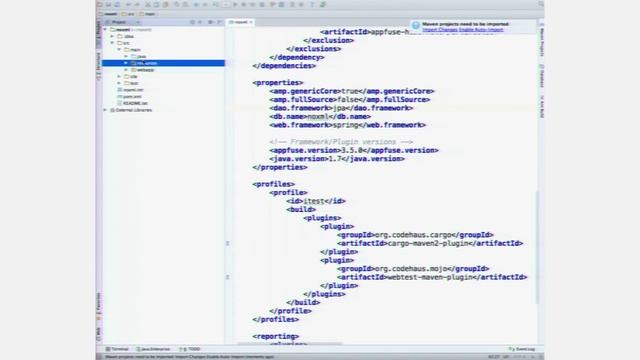Screen dimensions: 640x360
Task: Open the Favorites vertical tool tab
Action: coord(98,306)
